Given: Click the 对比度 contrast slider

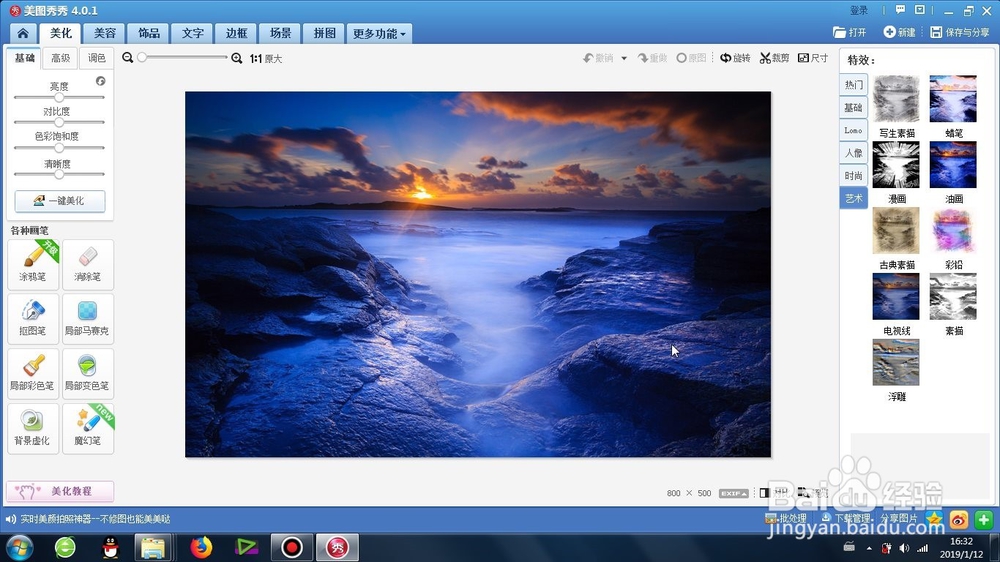Looking at the screenshot, I should pos(59,122).
